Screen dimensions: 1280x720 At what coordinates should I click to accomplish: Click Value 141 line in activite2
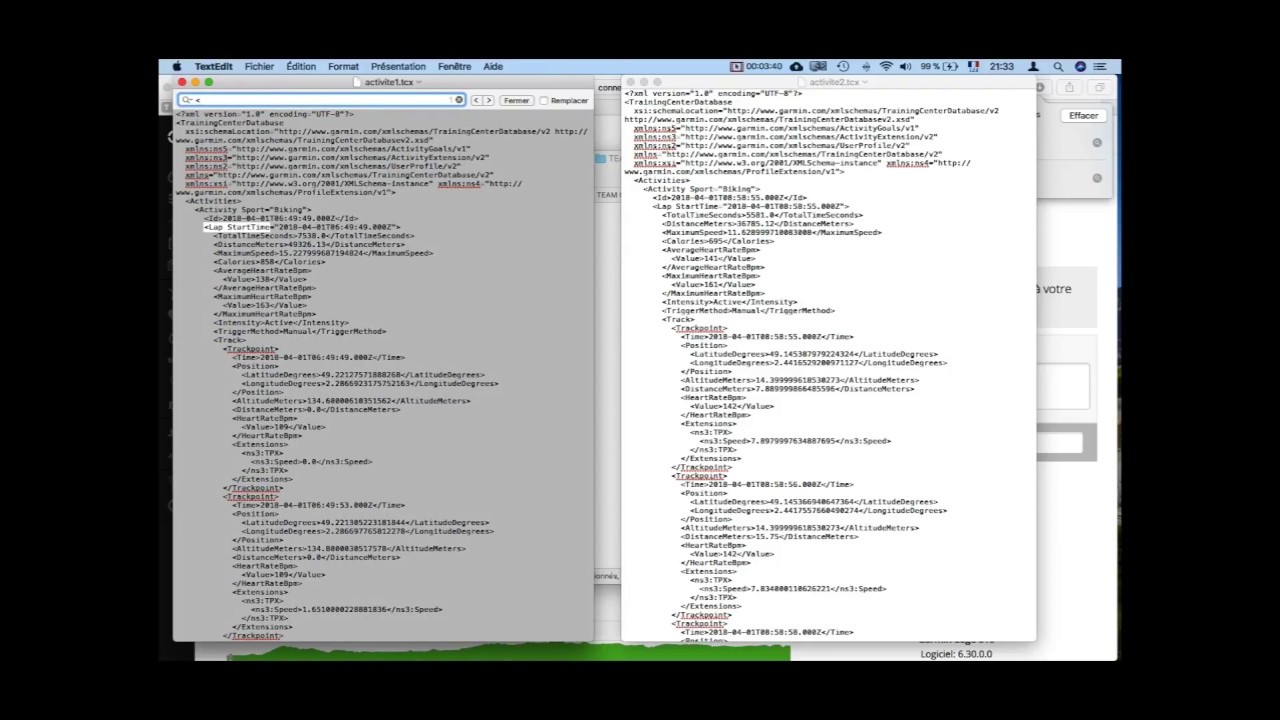coord(714,258)
